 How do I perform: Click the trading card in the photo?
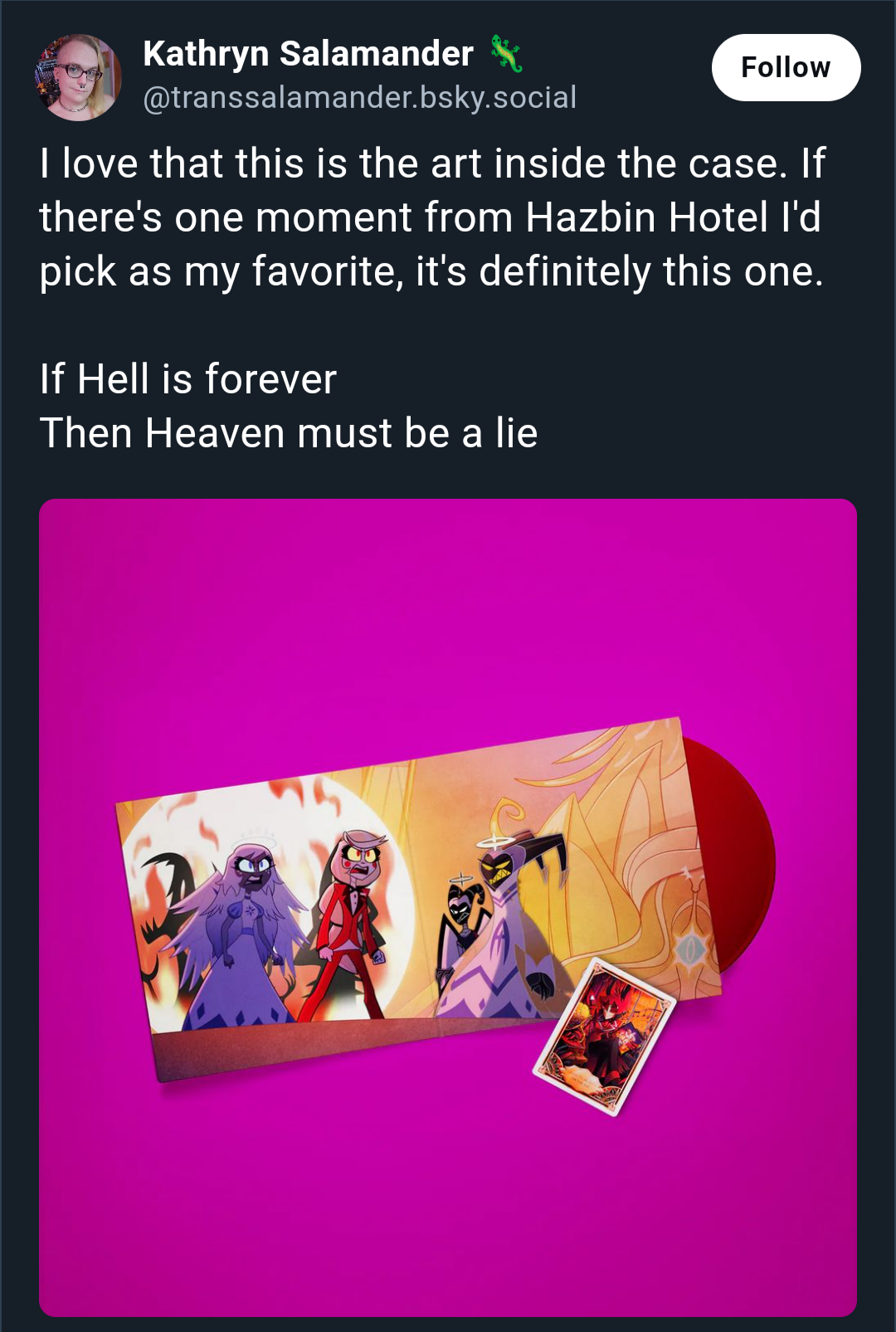(x=604, y=1036)
